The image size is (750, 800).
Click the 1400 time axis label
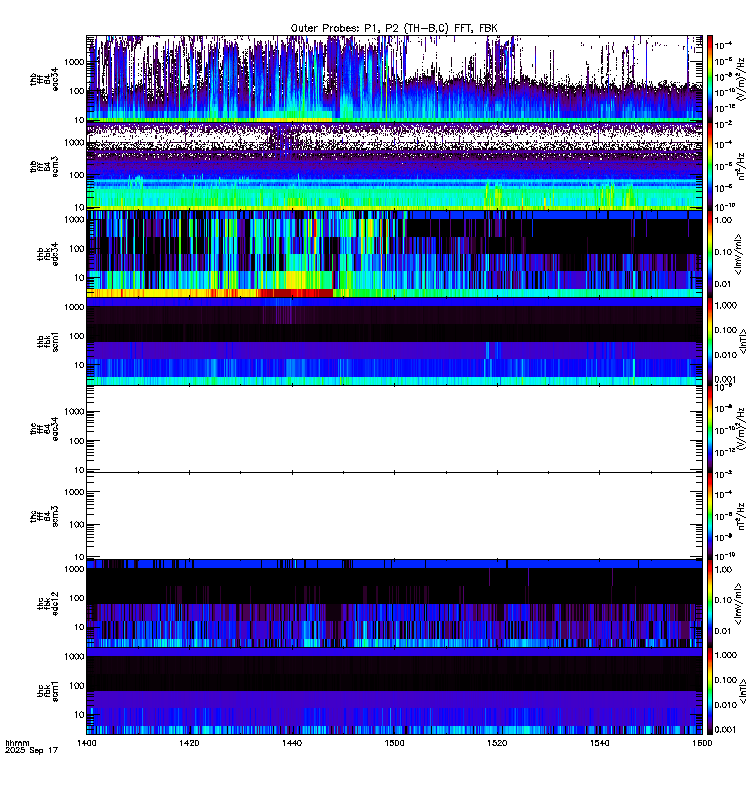pos(86,743)
